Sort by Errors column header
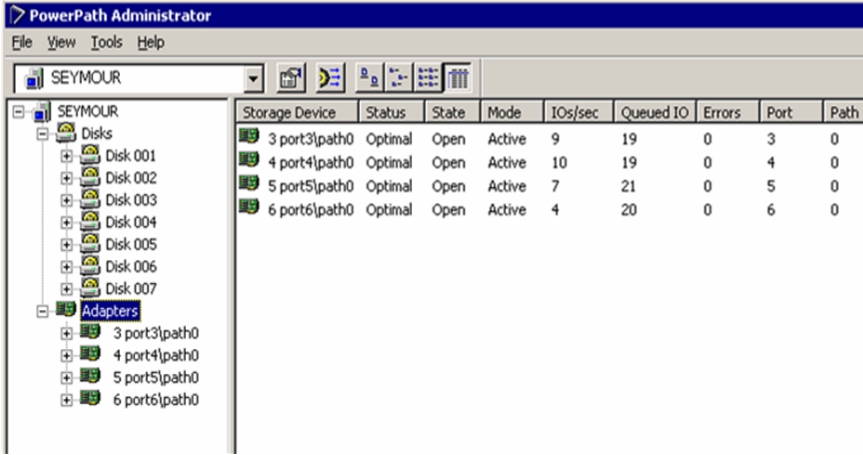 coord(728,112)
